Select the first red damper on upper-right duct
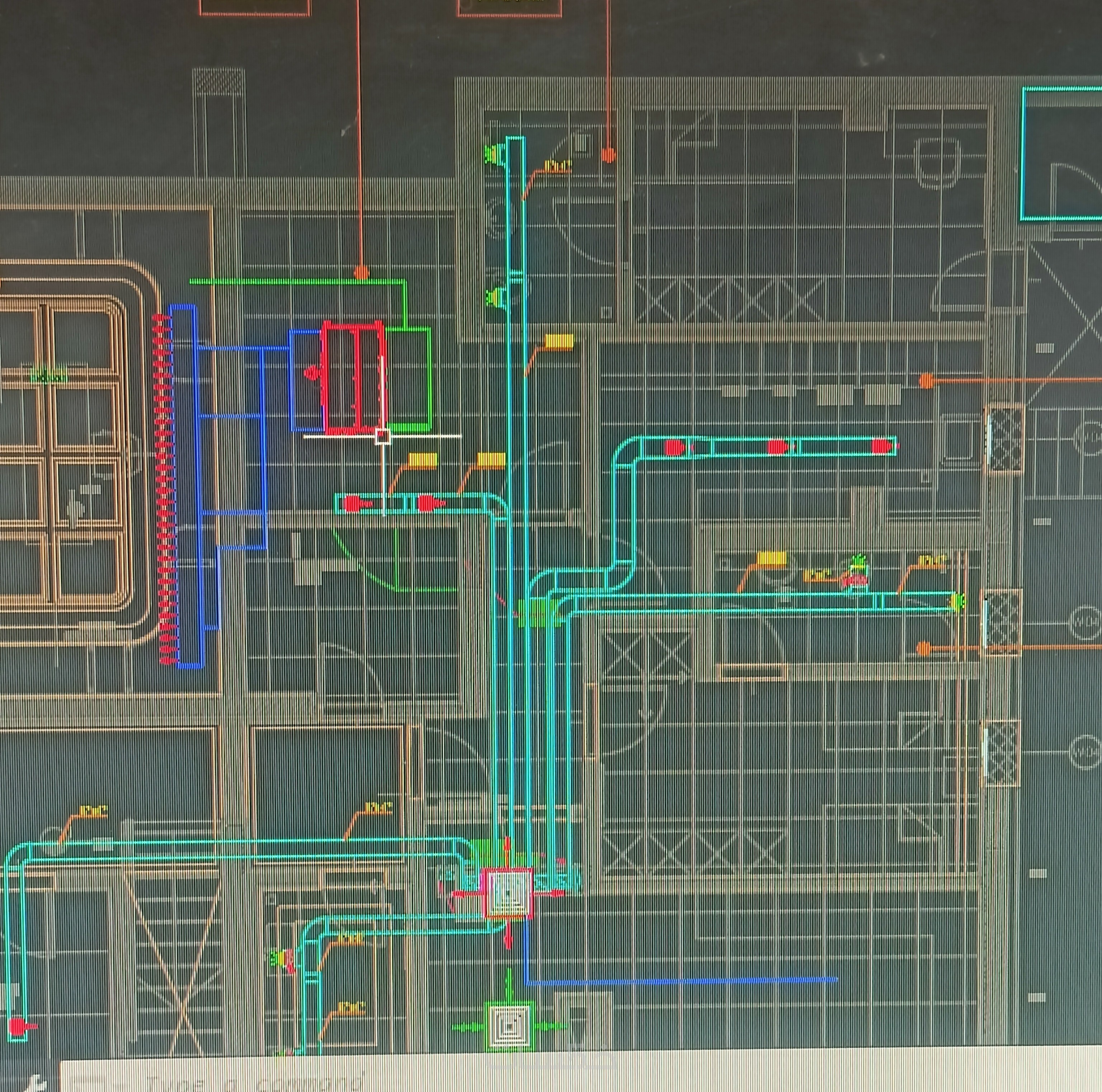 674,447
